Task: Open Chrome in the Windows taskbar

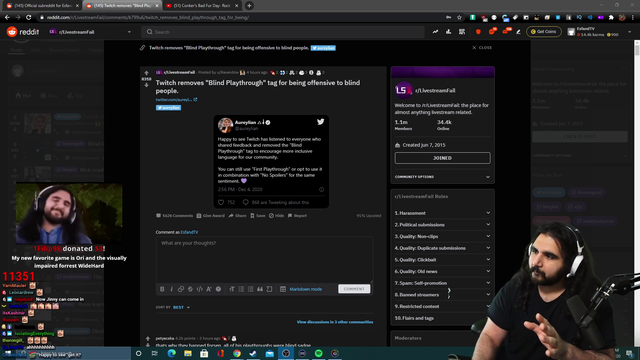Action: pos(237,353)
